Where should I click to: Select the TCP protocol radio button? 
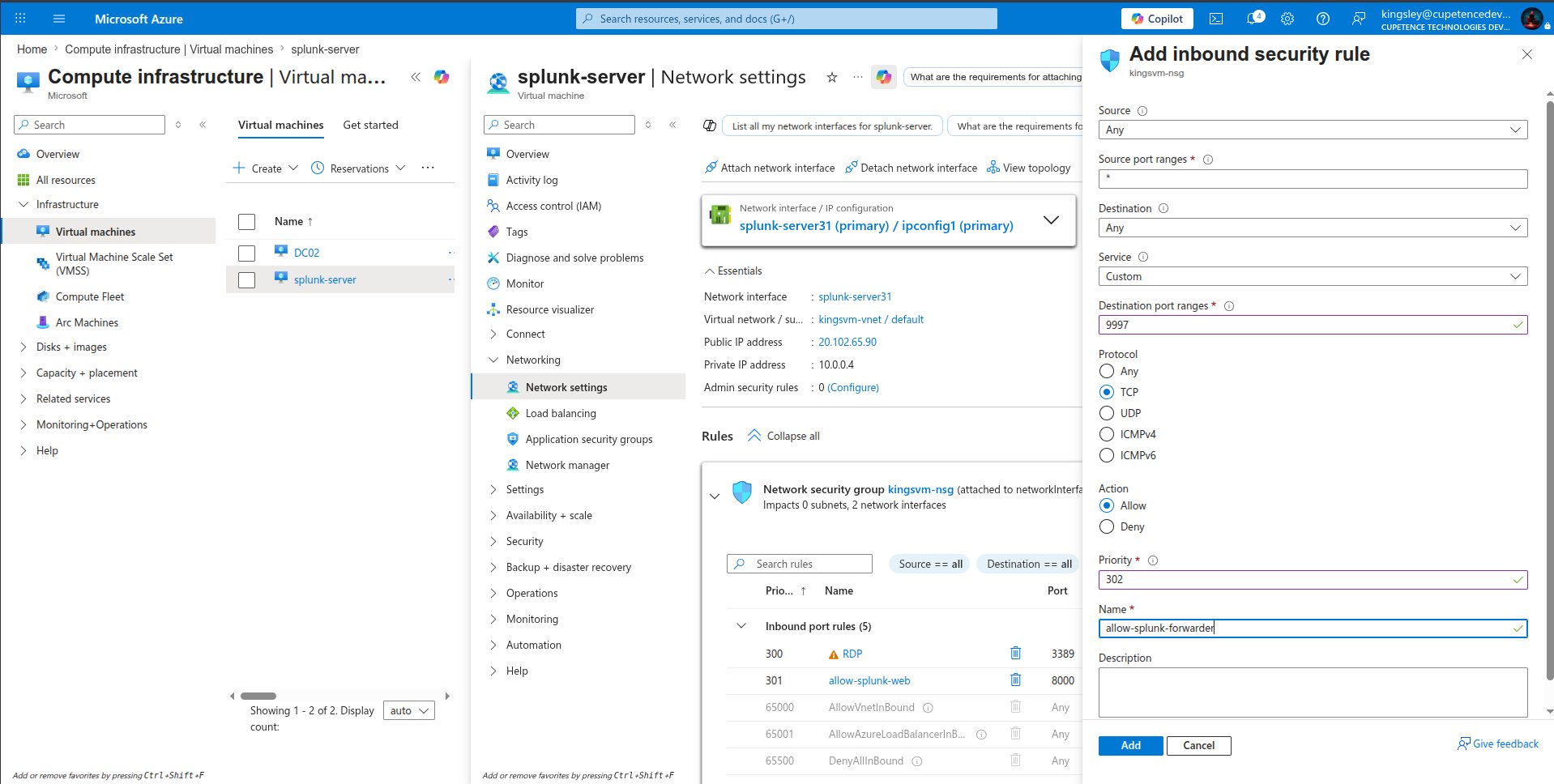(1107, 392)
